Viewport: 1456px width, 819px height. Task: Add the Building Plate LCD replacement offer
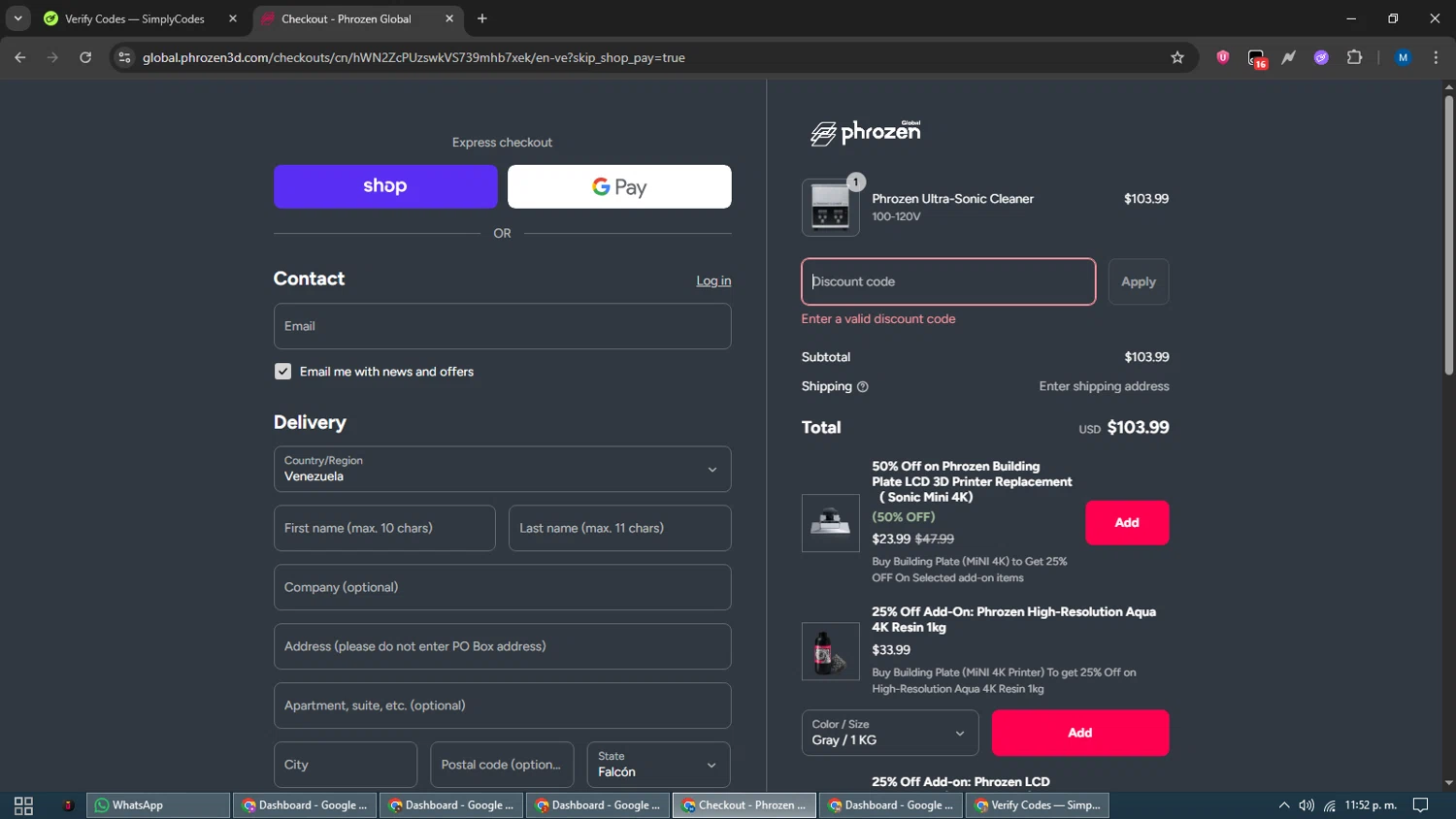[1127, 522]
